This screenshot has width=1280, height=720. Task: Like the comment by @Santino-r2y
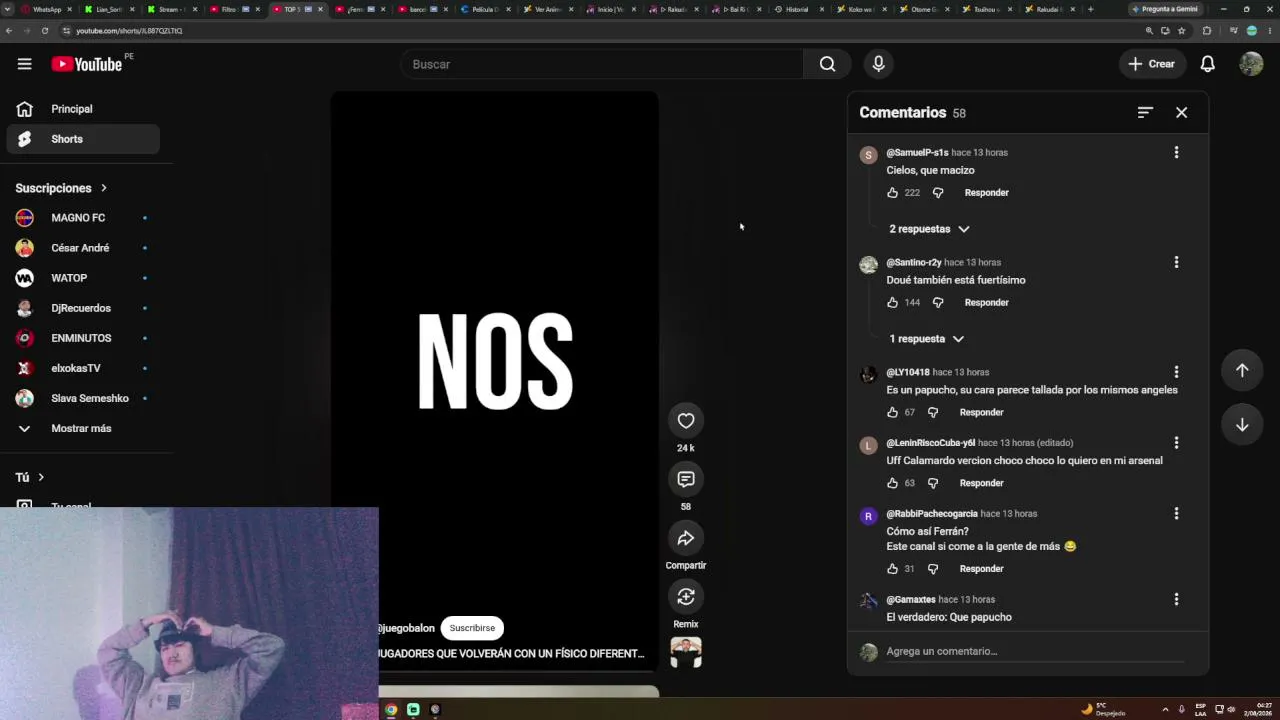pos(893,303)
